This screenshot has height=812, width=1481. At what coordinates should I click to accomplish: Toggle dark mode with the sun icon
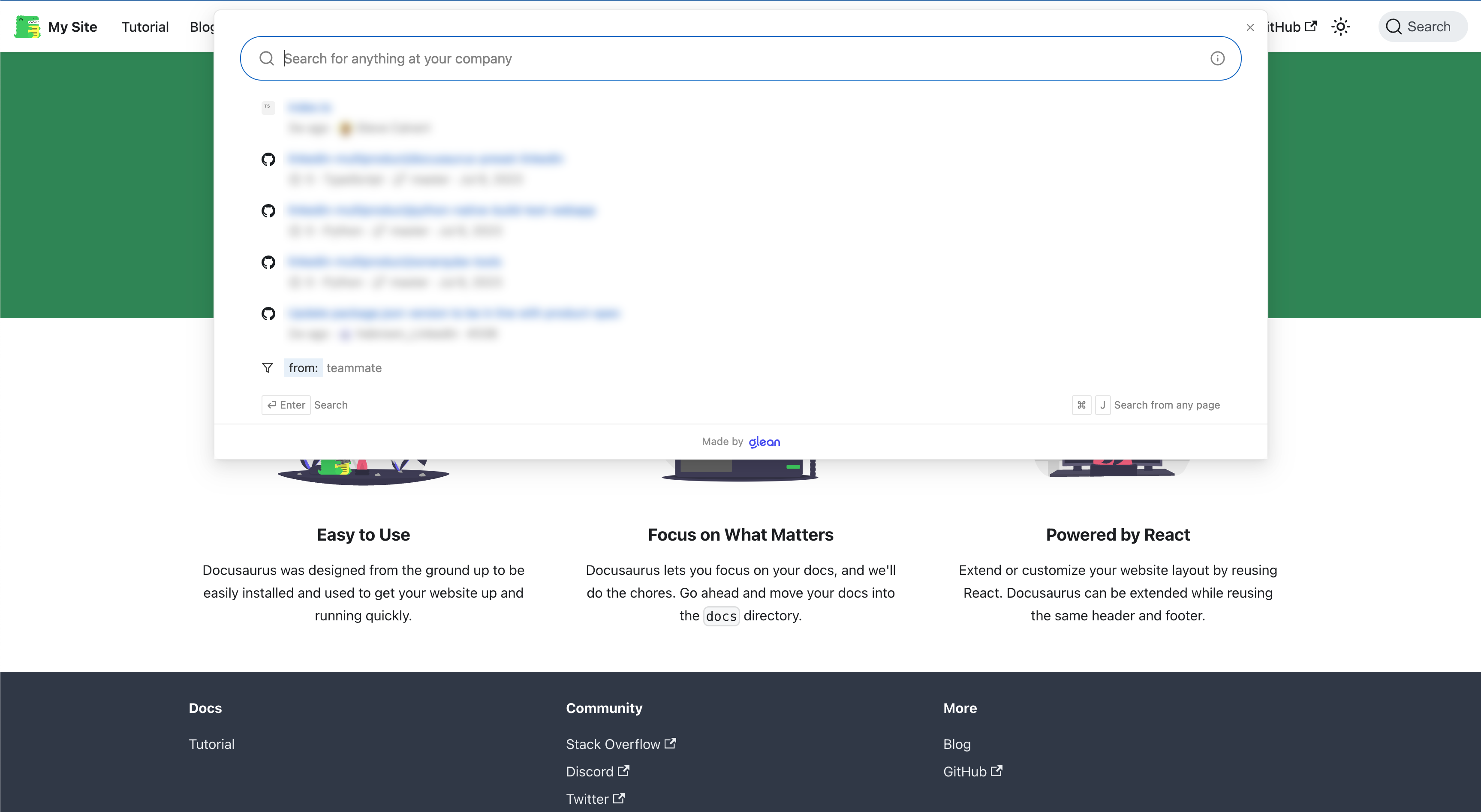1341,27
